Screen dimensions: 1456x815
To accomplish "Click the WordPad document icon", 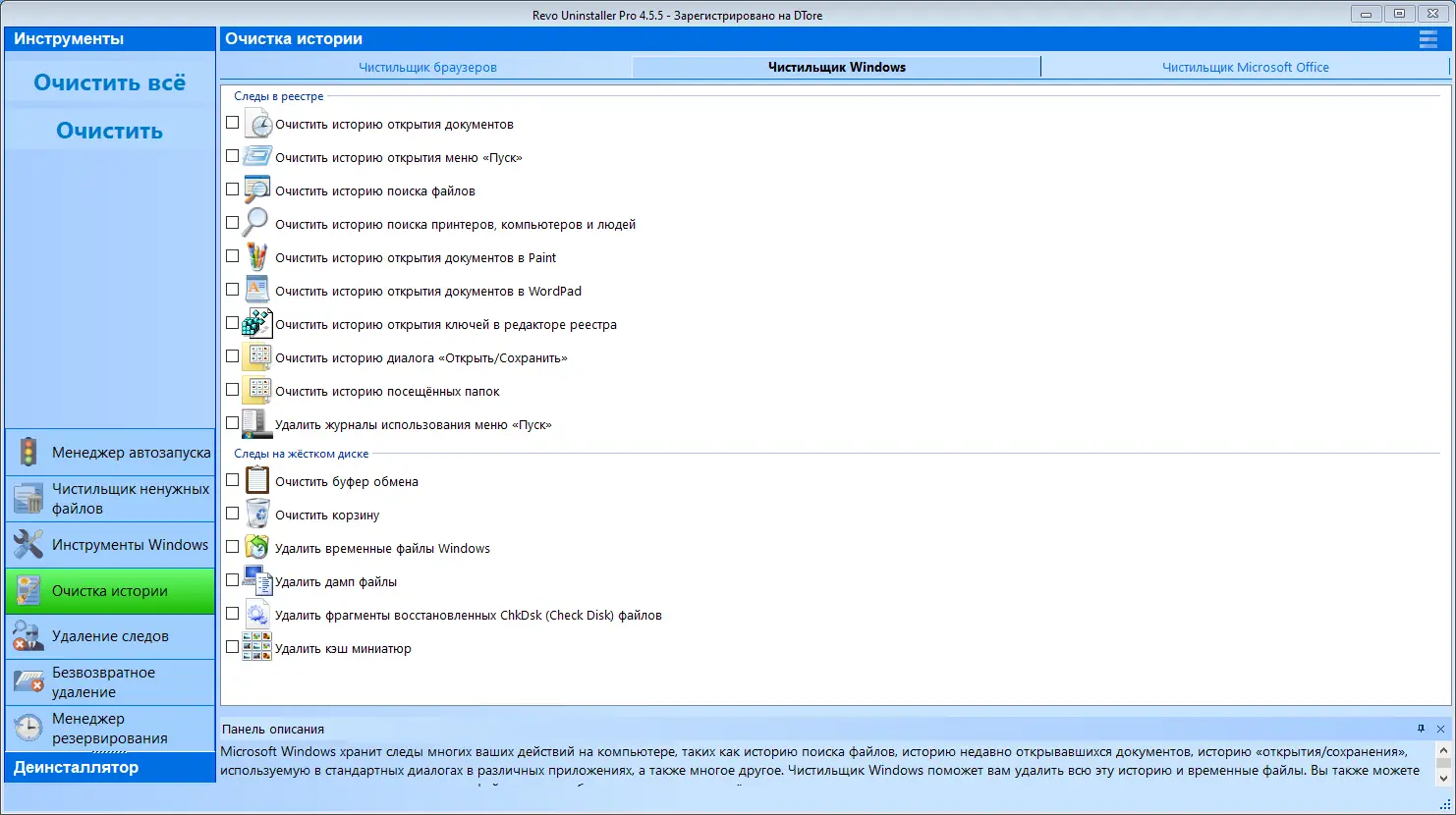I will pos(257,291).
